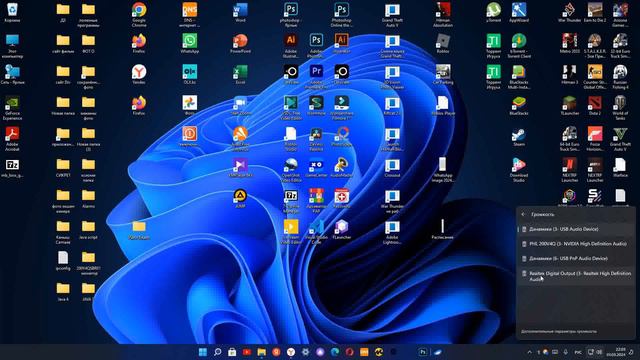Image resolution: width=640 pixels, height=360 pixels.
Task: Open Settings gear in taskbar
Action: [x=305, y=352]
